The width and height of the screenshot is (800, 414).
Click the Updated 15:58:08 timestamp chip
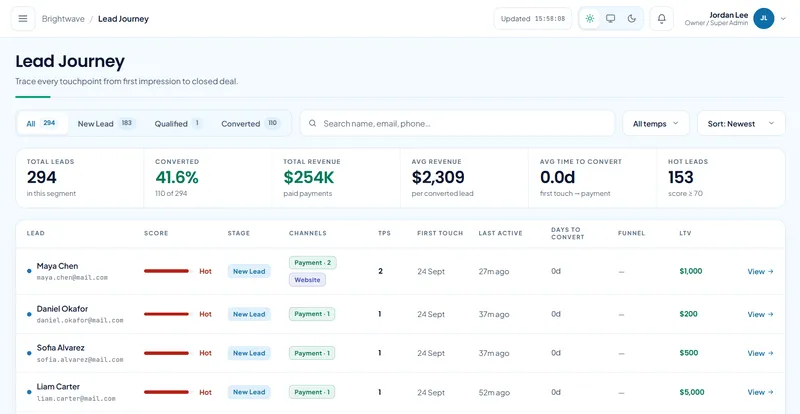[x=533, y=19]
